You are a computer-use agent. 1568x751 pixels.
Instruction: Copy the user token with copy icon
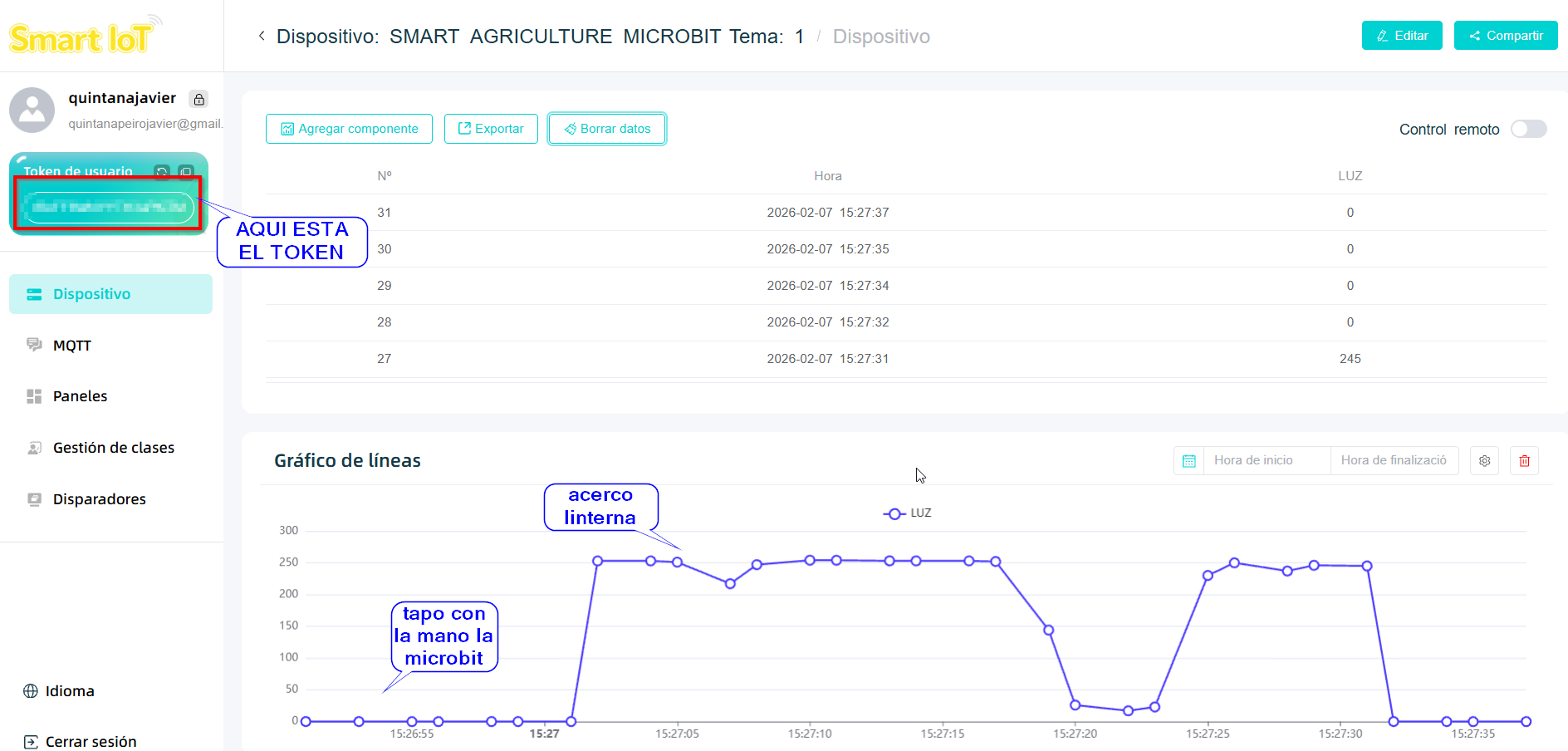186,172
